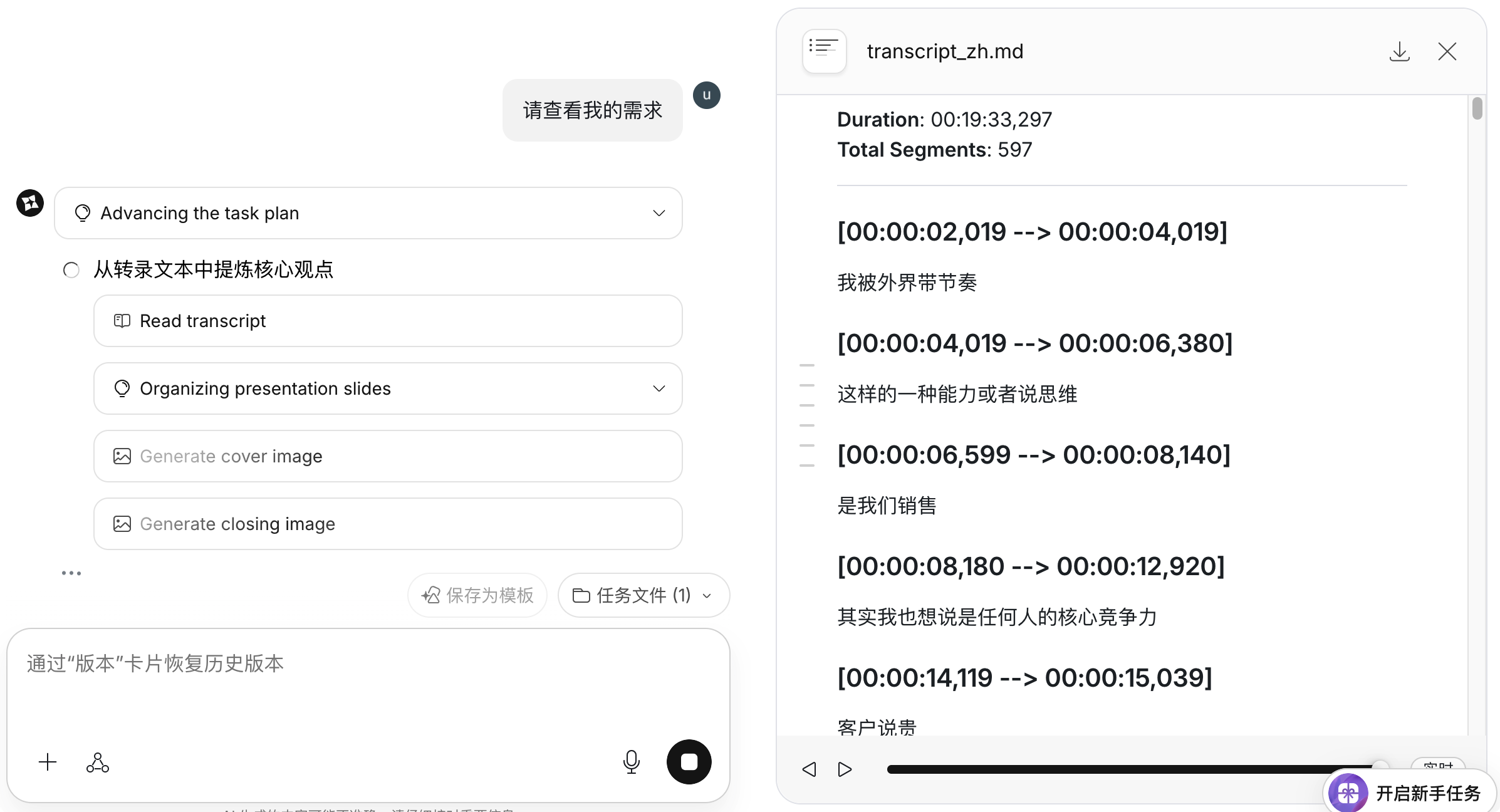Open the Read transcript step
This screenshot has width=1500, height=812.
387,321
